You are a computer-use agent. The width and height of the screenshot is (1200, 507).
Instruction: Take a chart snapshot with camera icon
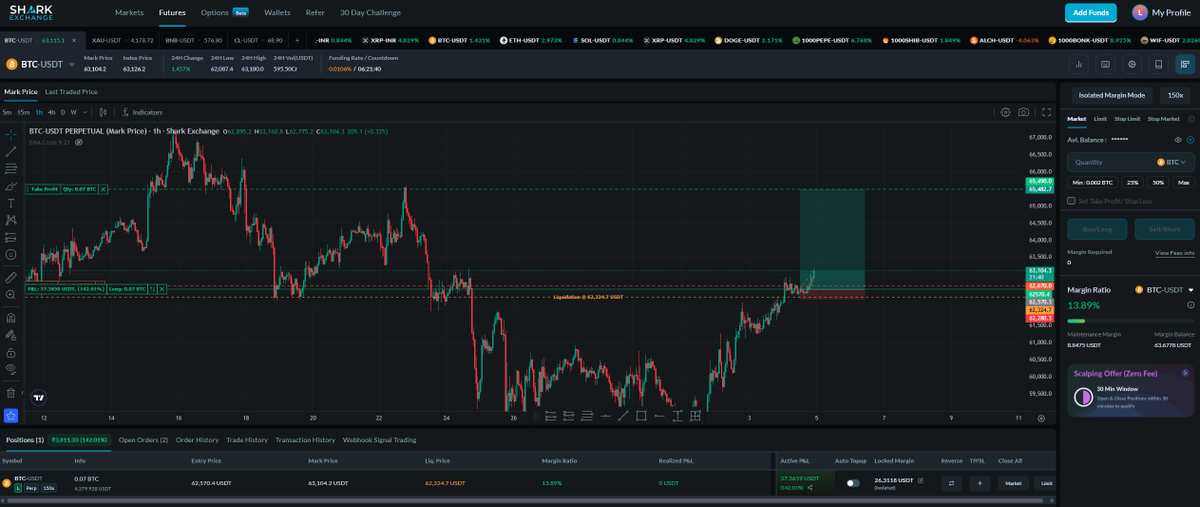point(1023,112)
